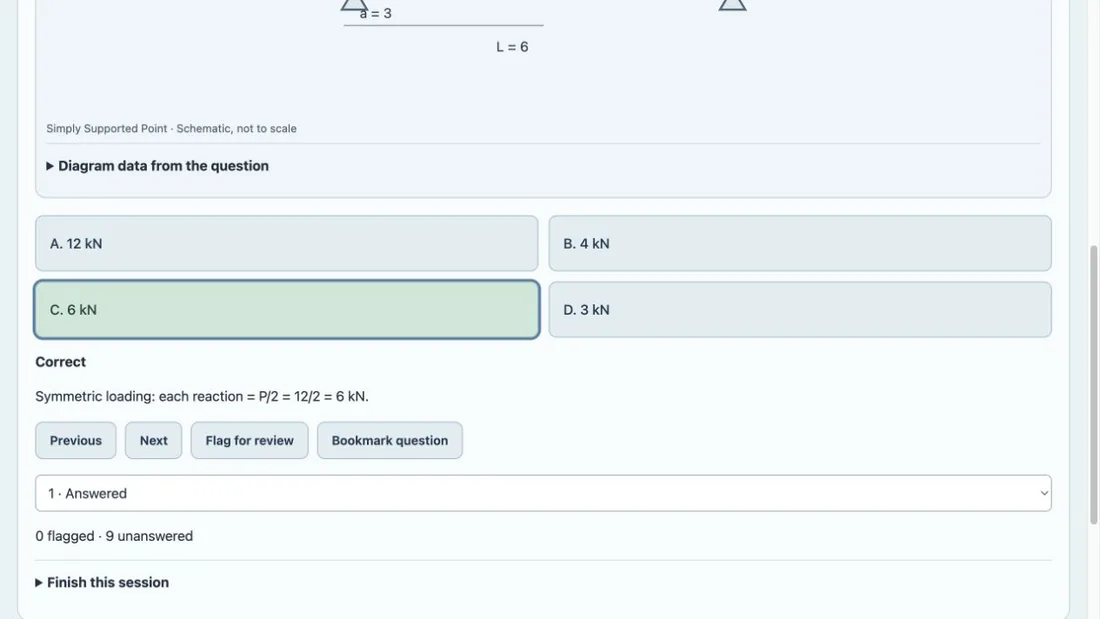
Task: Click the 'L = 6' span label
Action: point(512,47)
